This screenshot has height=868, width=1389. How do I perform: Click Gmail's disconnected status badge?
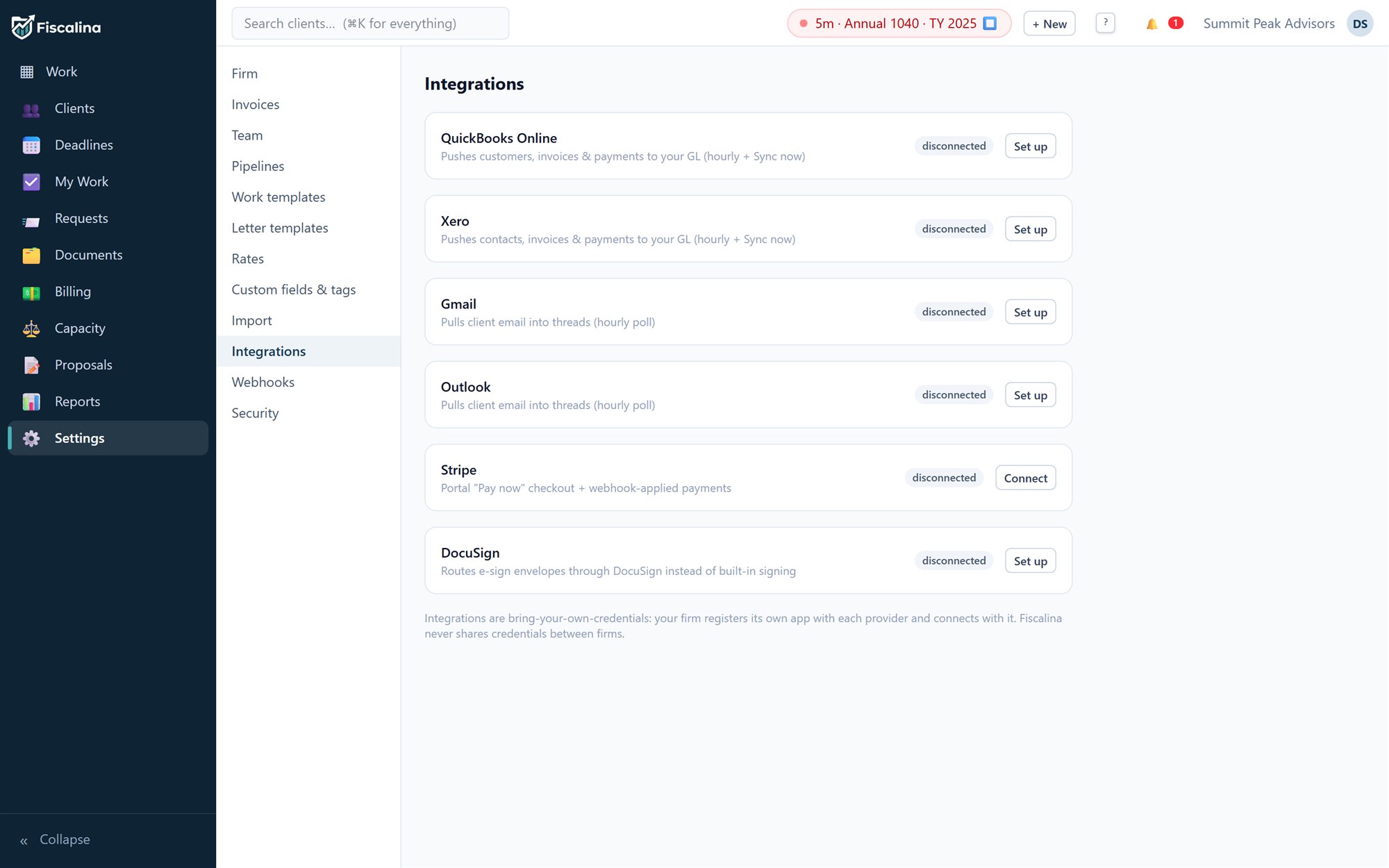[x=954, y=312]
